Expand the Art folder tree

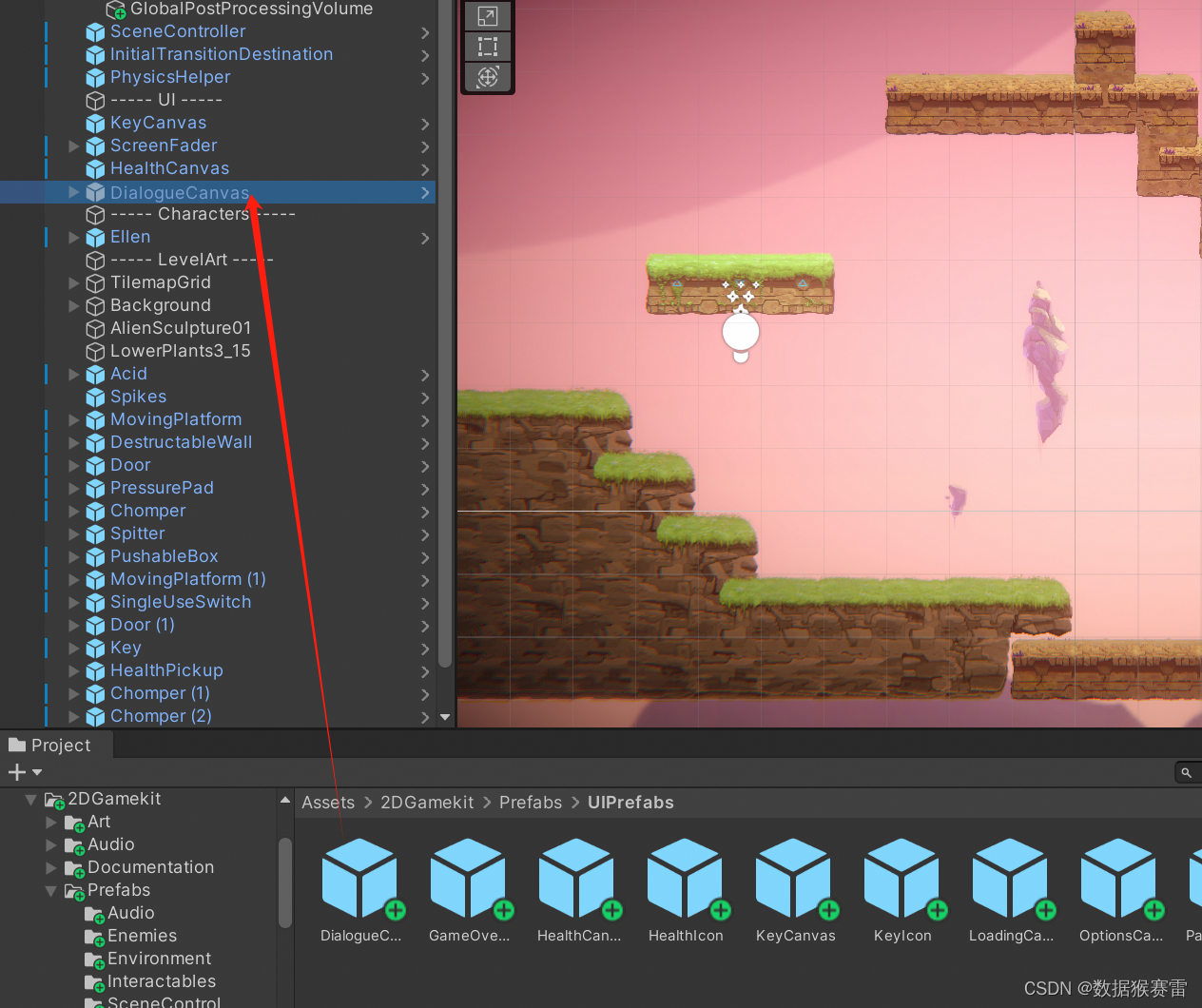click(51, 822)
